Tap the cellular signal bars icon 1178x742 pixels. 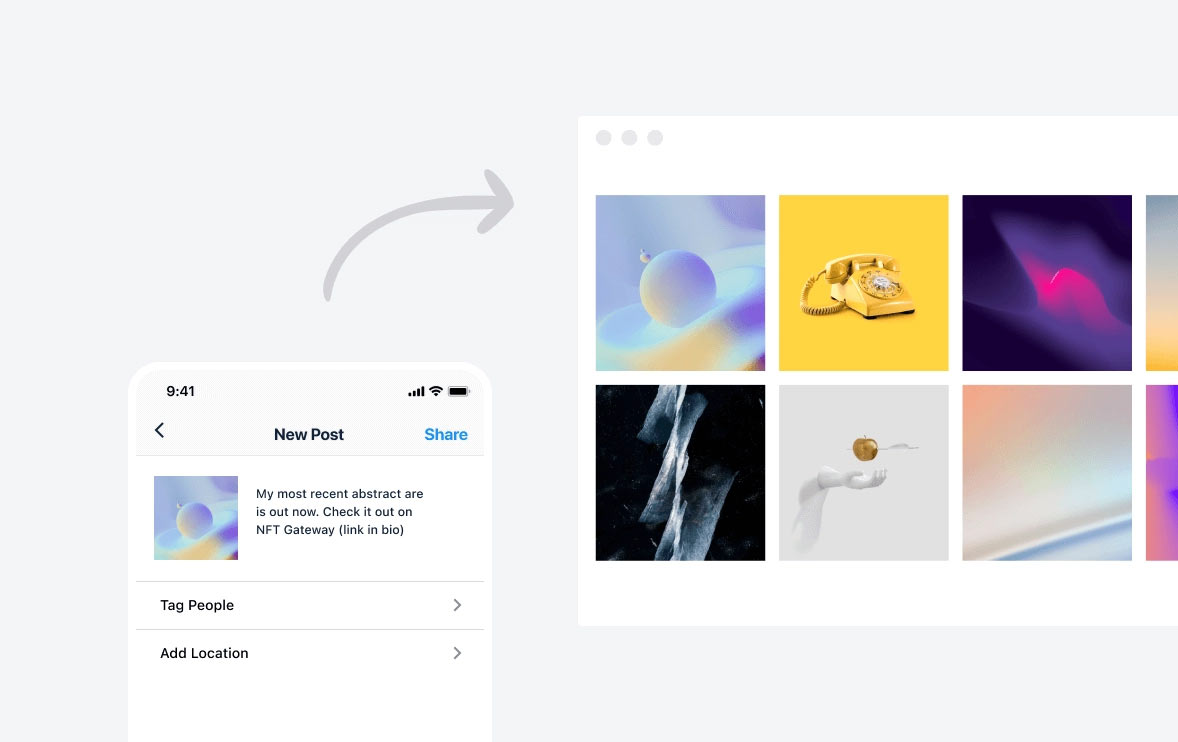pyautogui.click(x=416, y=391)
